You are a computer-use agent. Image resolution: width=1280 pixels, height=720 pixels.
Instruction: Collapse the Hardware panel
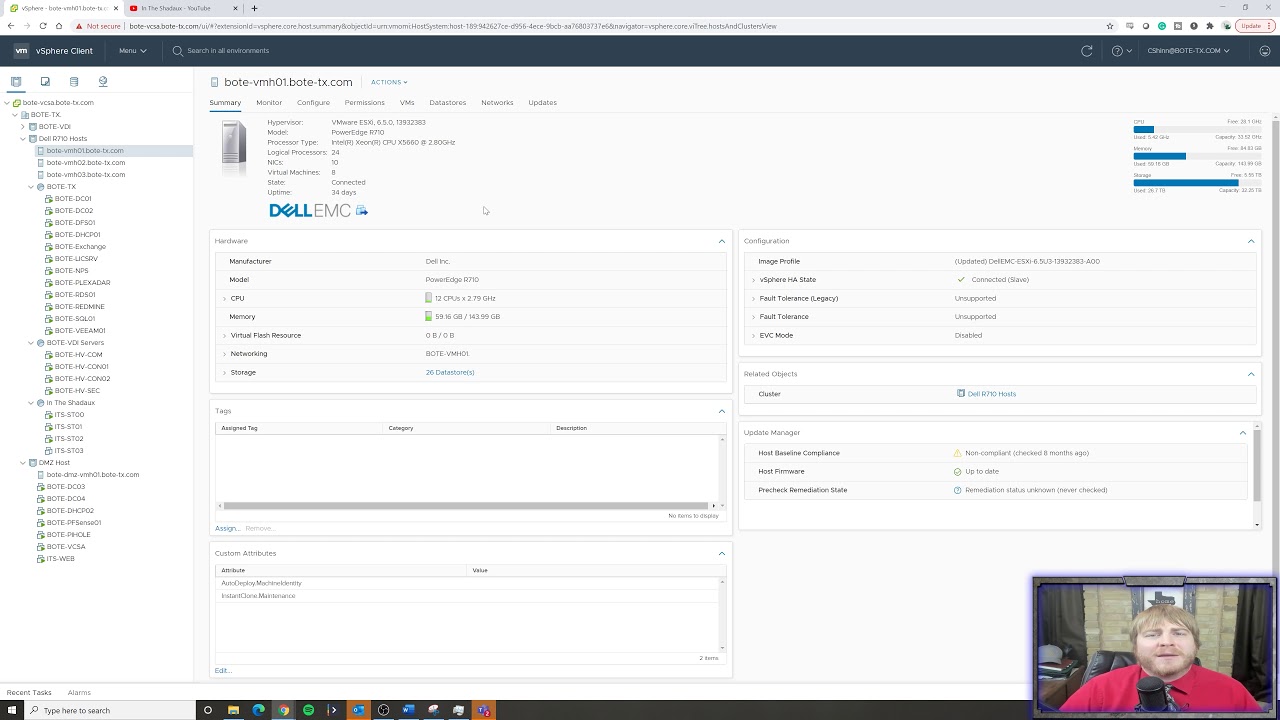point(722,241)
